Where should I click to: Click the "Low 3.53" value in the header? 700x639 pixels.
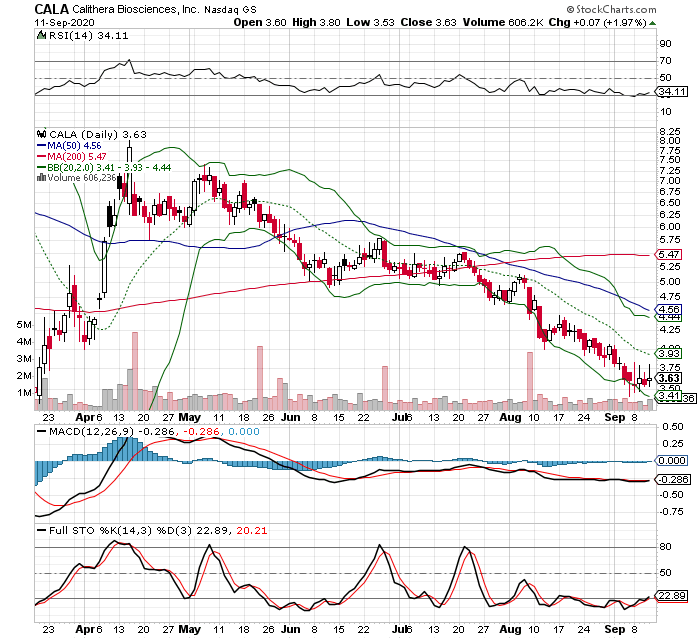(x=370, y=22)
